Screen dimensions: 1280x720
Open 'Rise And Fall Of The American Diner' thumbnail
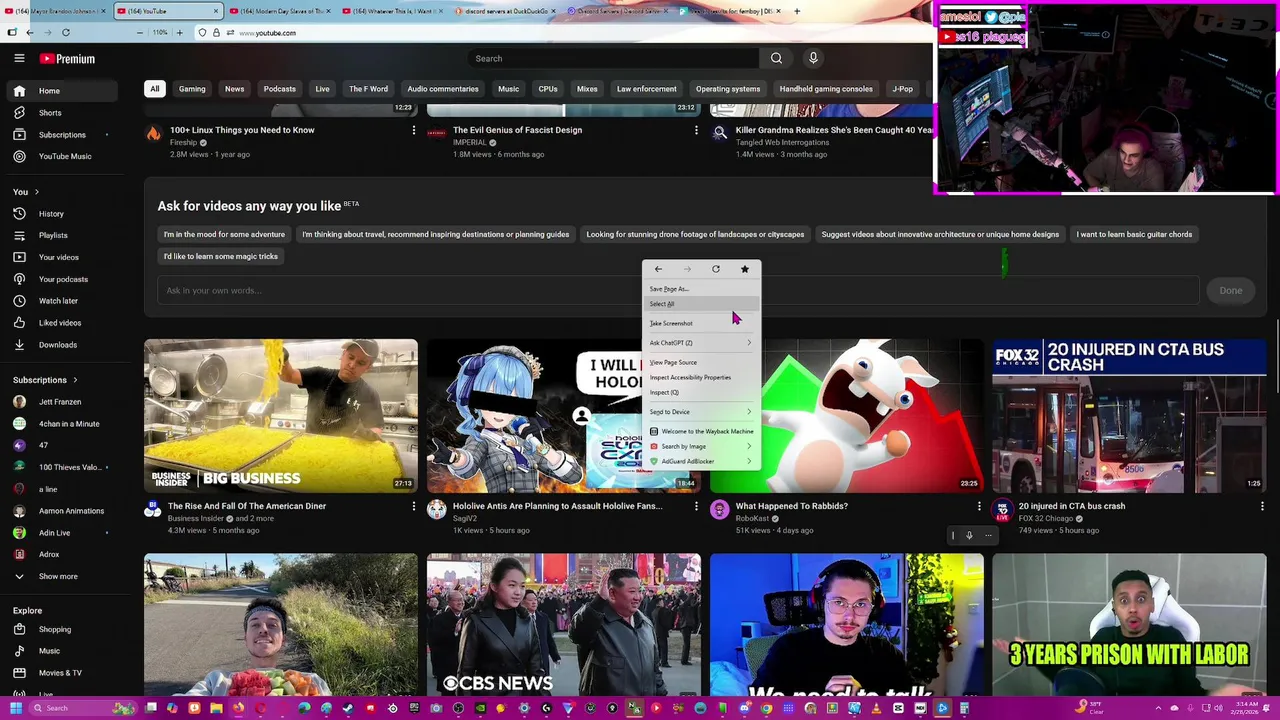(281, 415)
